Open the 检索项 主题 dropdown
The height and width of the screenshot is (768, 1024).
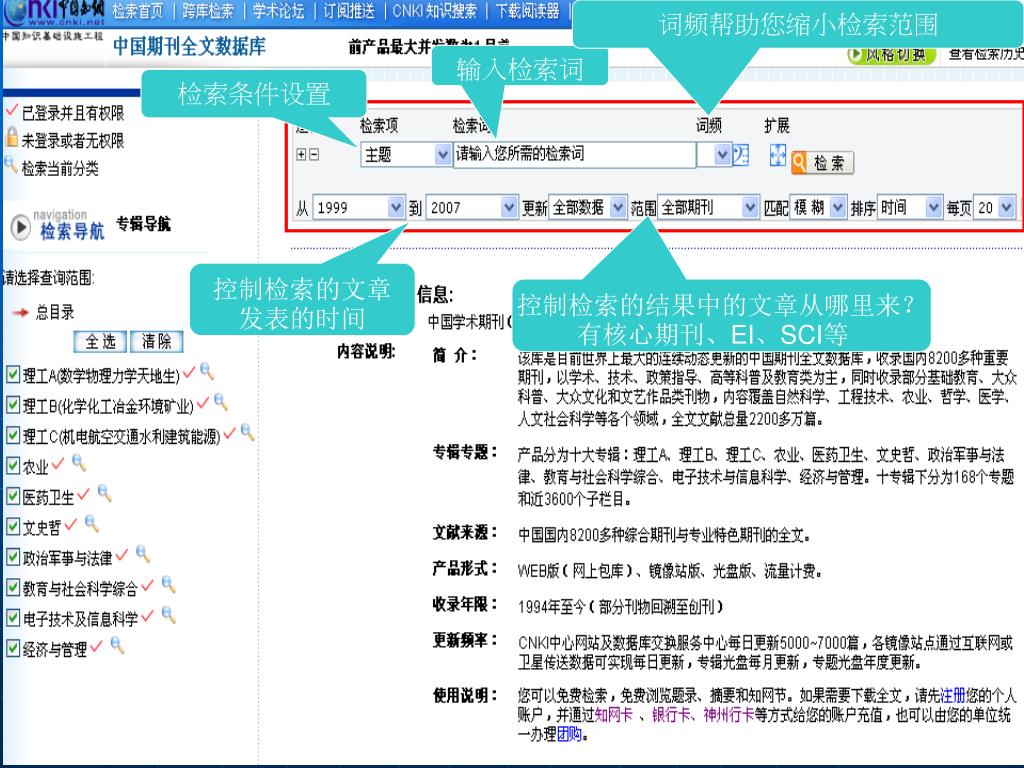click(405, 155)
